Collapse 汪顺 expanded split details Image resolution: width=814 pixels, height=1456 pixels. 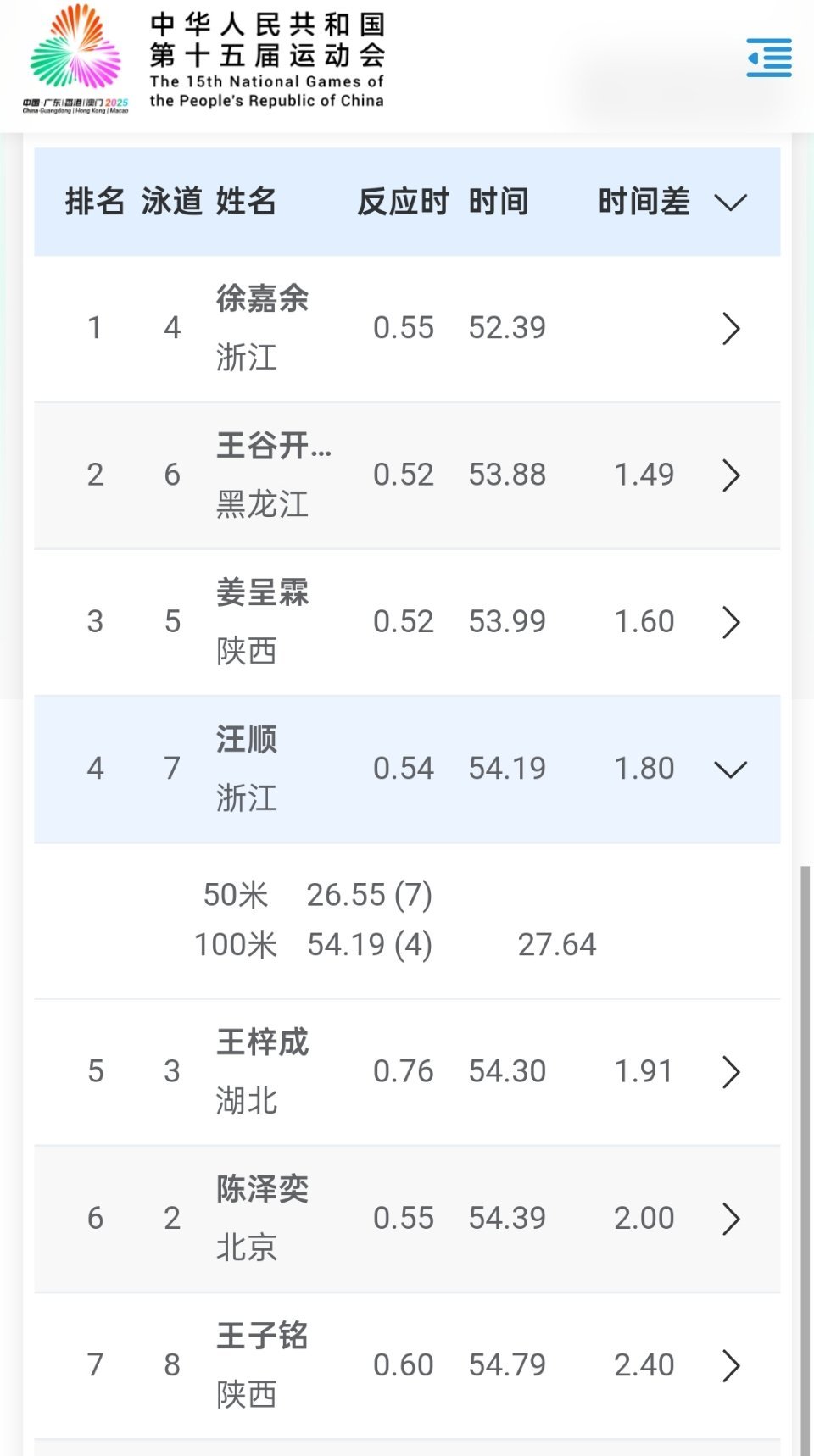731,769
